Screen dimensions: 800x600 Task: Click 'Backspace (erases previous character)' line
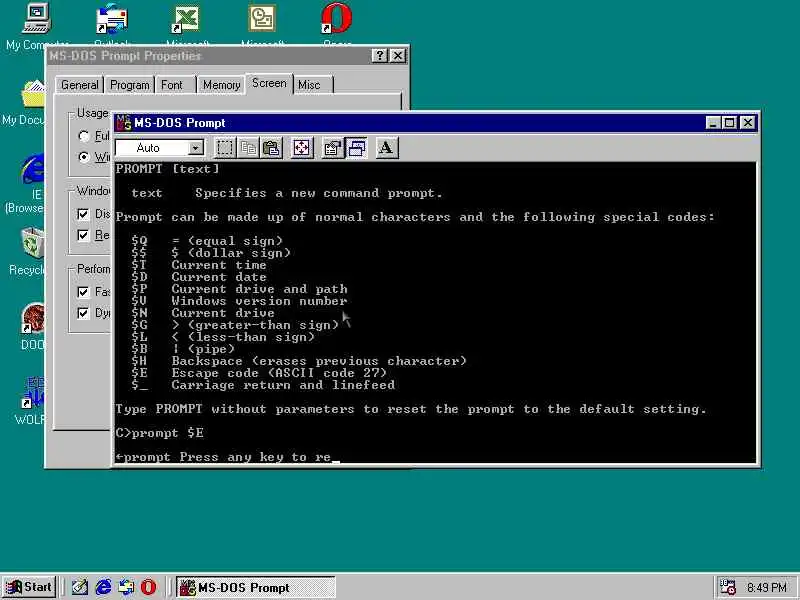(319, 361)
